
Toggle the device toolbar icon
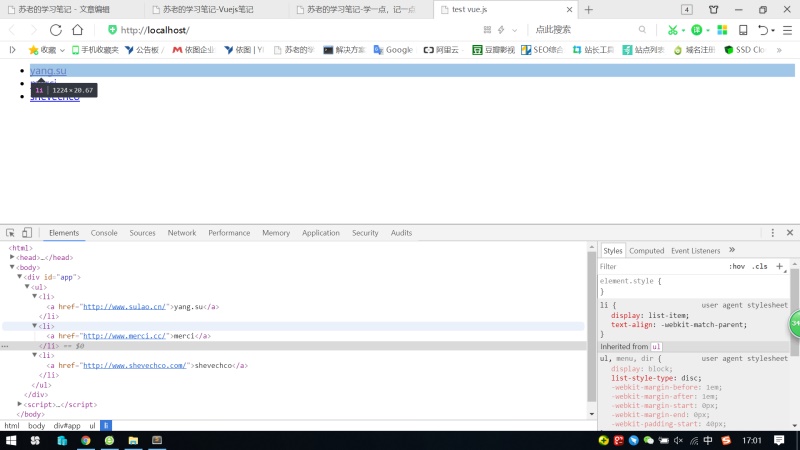27,233
